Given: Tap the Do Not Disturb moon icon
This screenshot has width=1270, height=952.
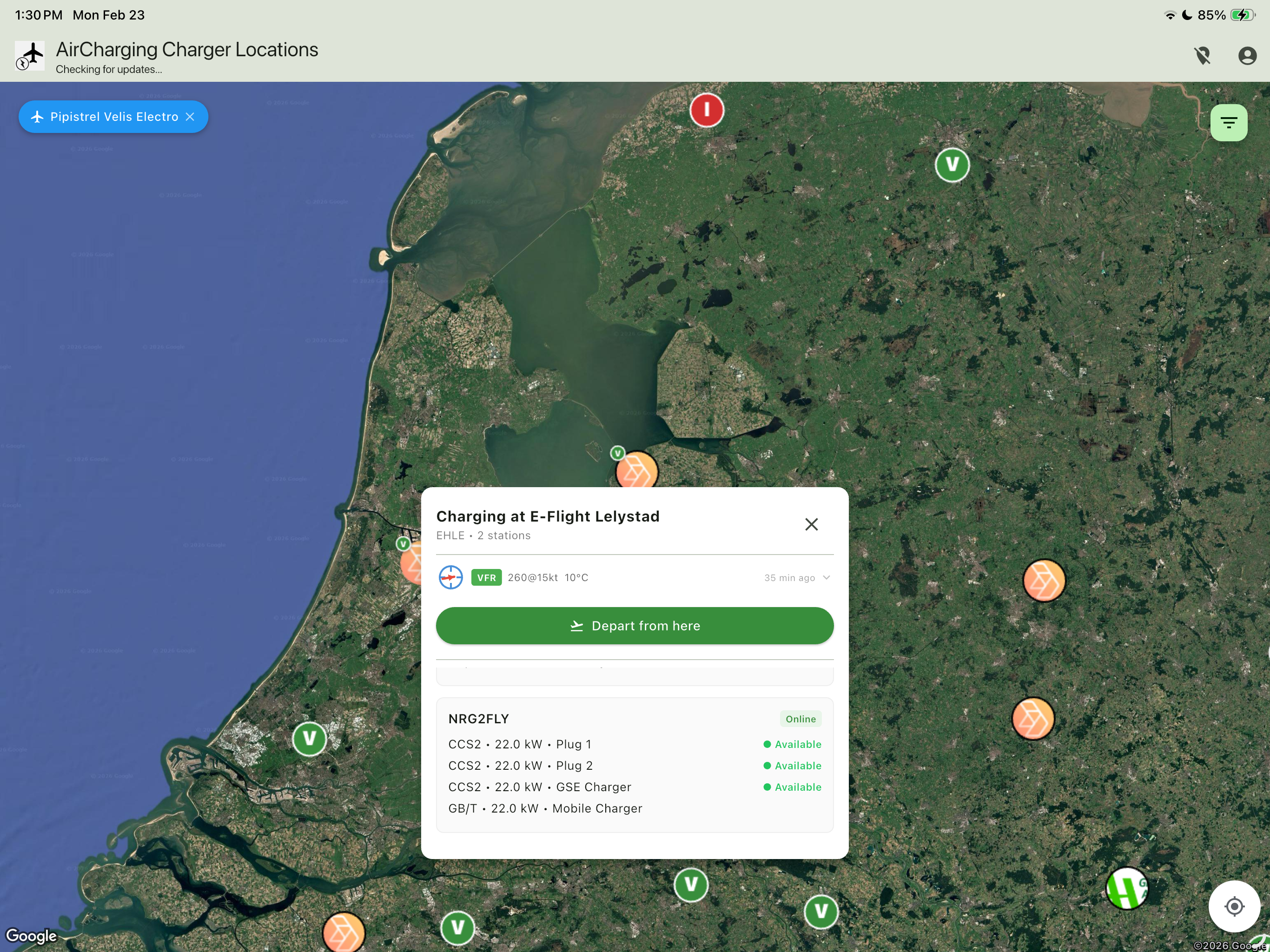Looking at the screenshot, I should (1187, 15).
